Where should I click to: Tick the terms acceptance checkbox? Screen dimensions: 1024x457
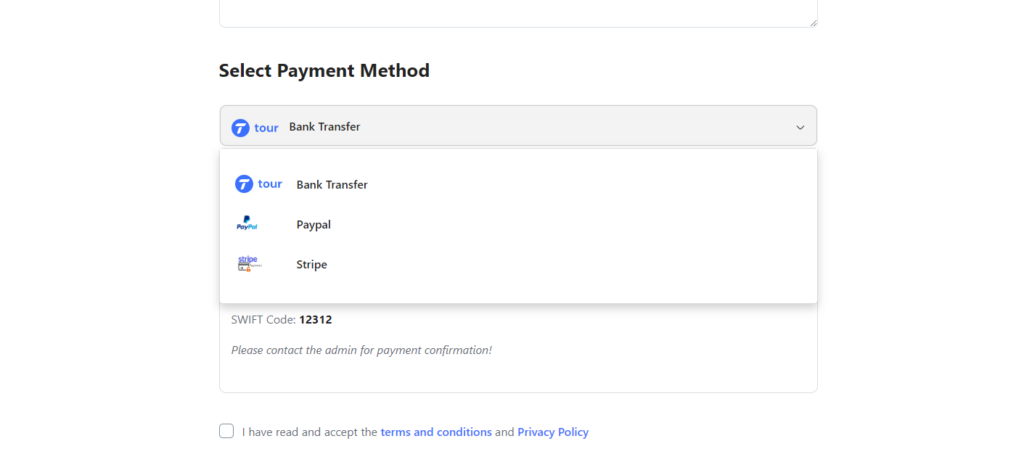[227, 431]
